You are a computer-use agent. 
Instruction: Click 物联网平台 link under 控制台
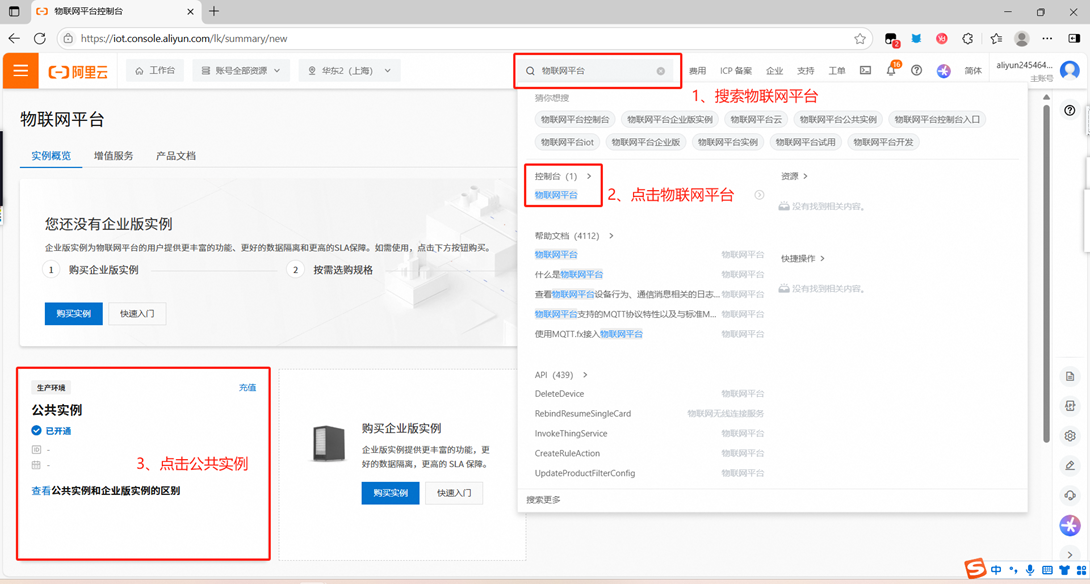coord(556,195)
